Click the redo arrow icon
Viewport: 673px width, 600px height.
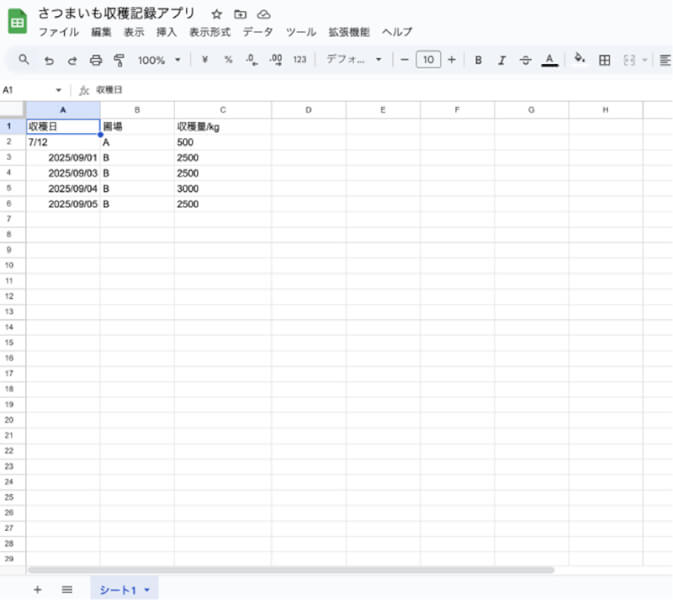(x=72, y=60)
